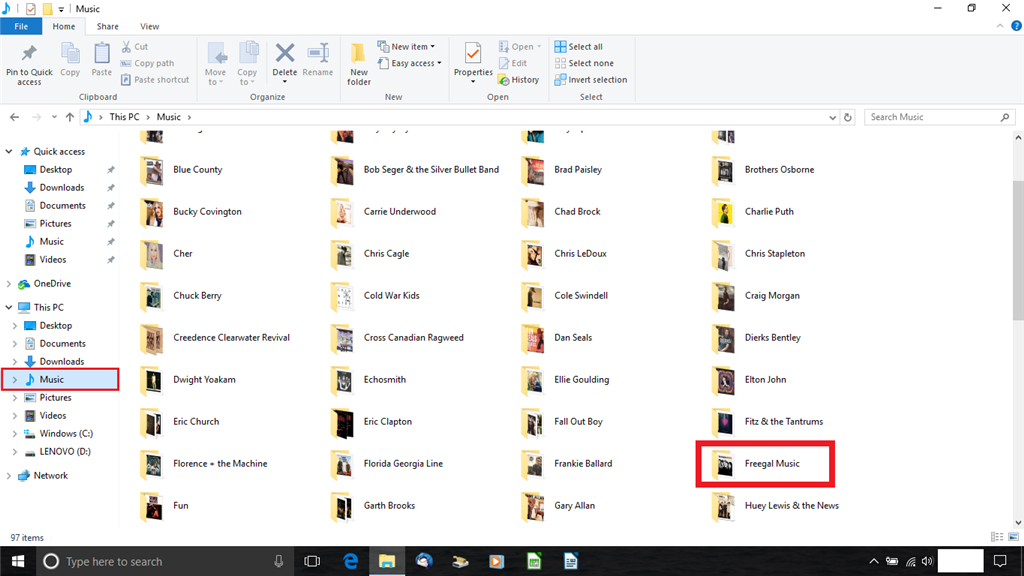Expand the Windows (C:) drive node
This screenshot has width=1024, height=576.
(15, 434)
